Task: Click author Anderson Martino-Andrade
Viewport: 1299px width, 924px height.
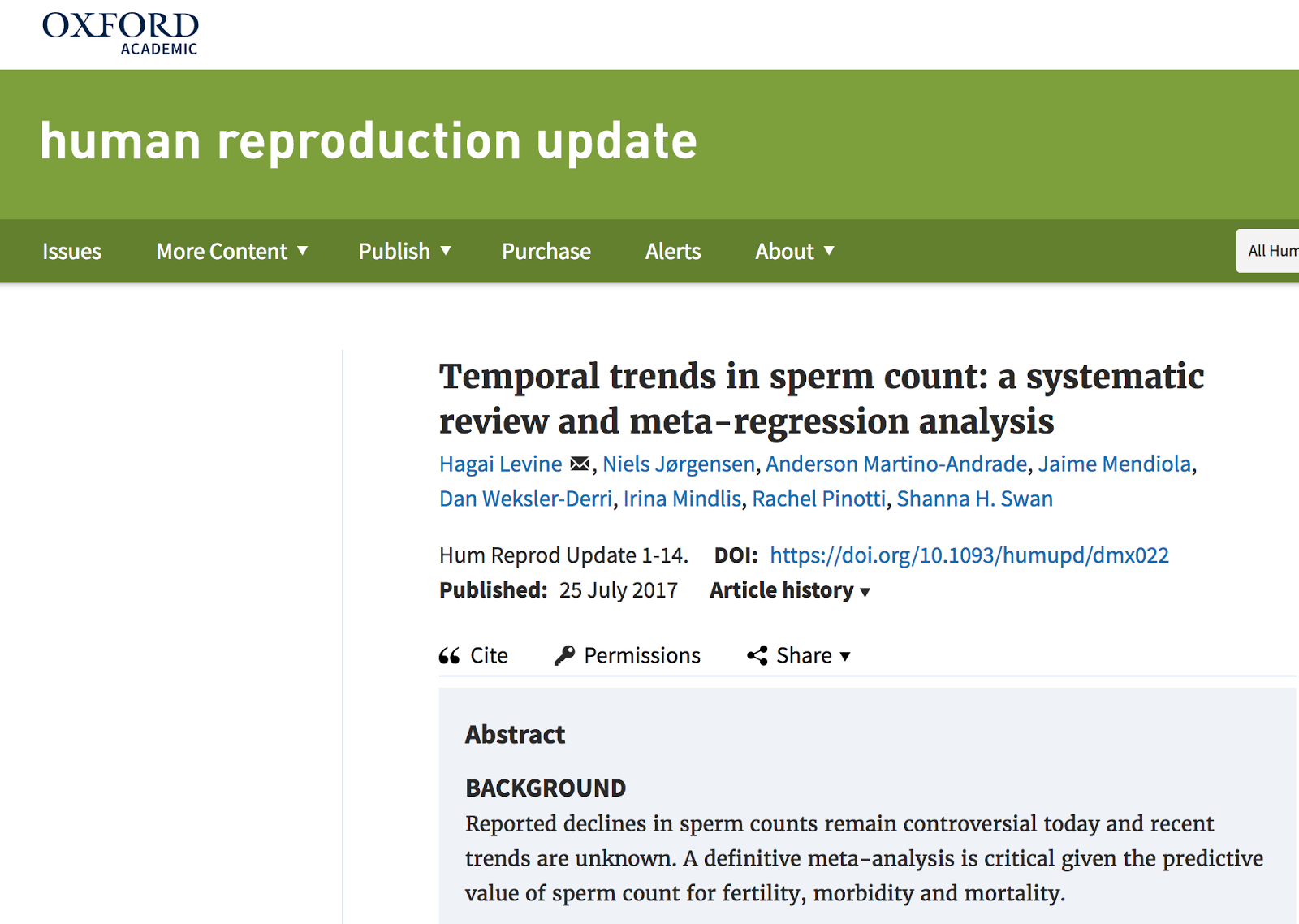Action: (x=896, y=464)
